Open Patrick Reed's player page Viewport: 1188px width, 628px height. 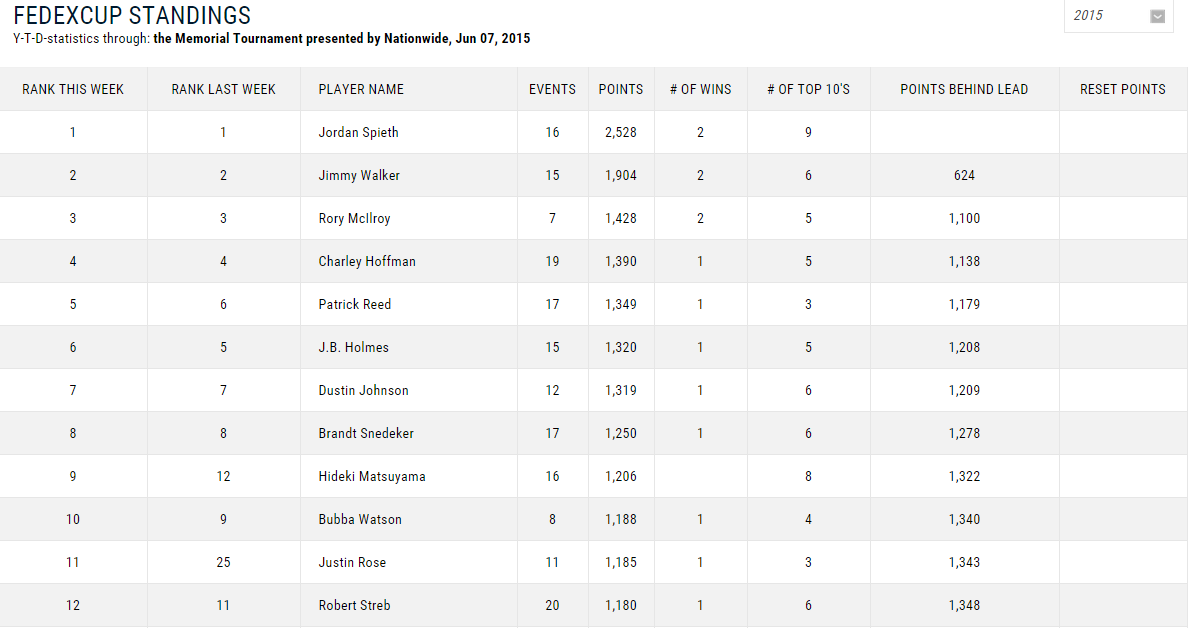[x=354, y=305]
